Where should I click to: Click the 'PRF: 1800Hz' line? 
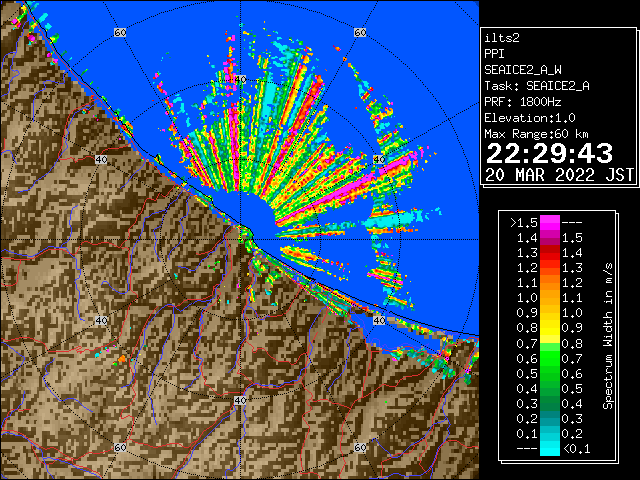(x=523, y=102)
